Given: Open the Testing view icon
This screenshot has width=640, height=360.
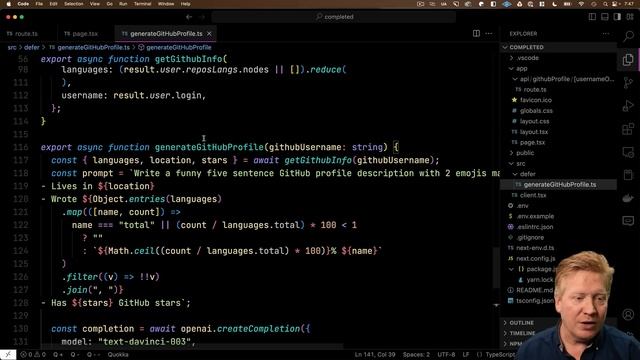Looking at the screenshot, I should tap(628, 176).
